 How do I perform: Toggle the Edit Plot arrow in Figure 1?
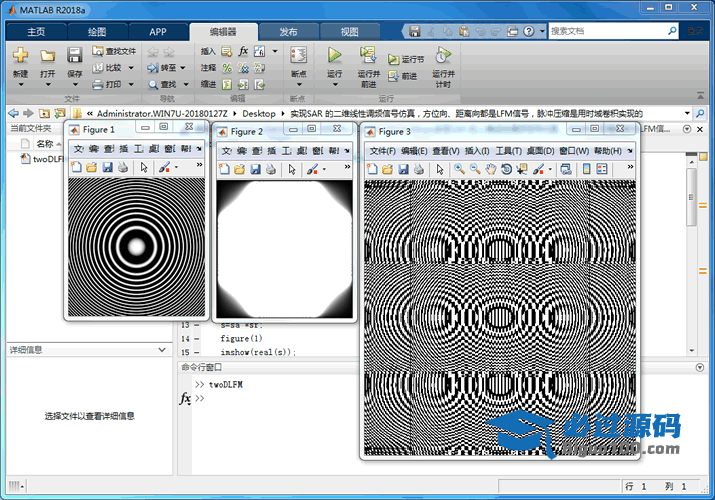pyautogui.click(x=144, y=168)
